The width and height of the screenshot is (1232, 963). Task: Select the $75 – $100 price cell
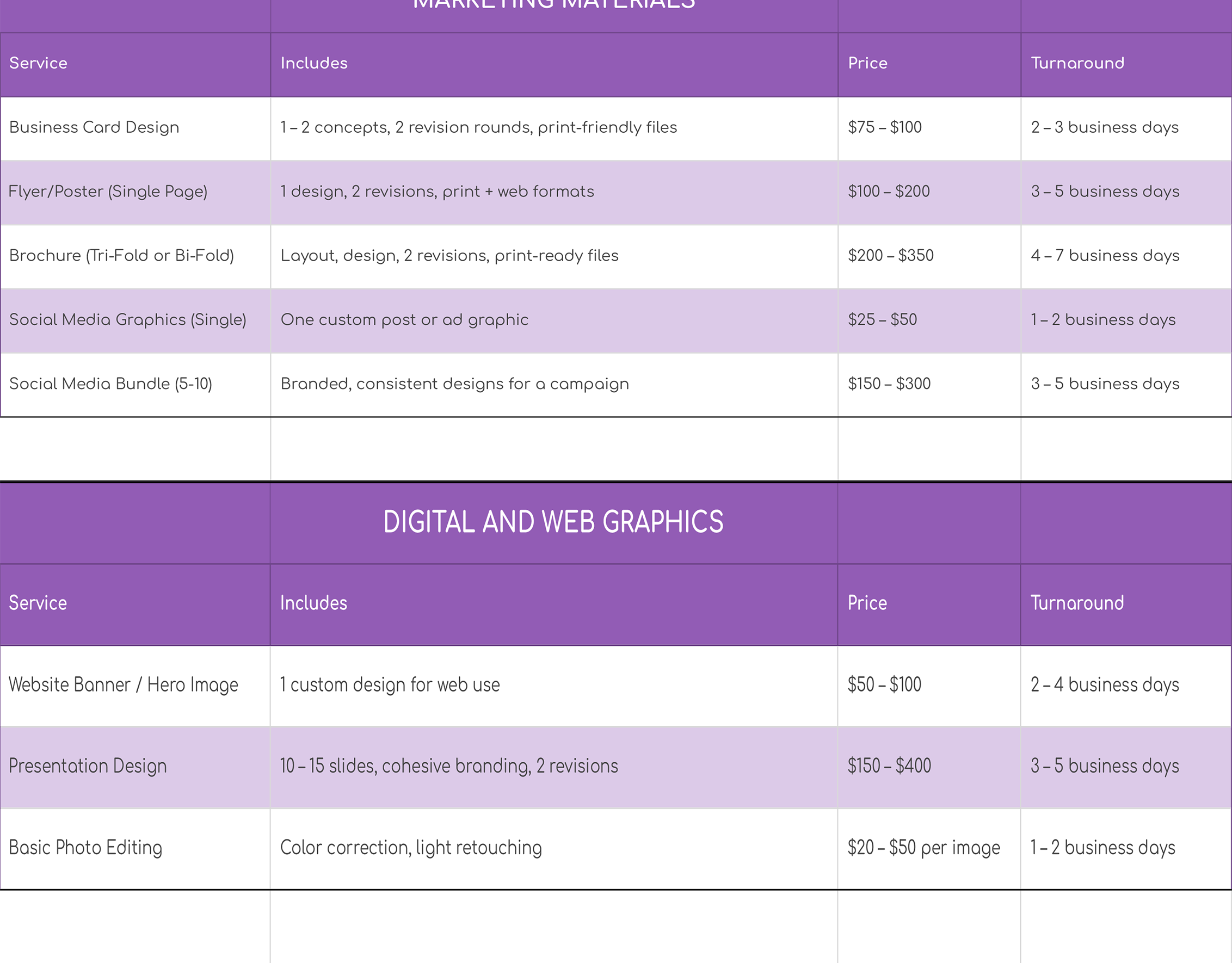(x=884, y=127)
